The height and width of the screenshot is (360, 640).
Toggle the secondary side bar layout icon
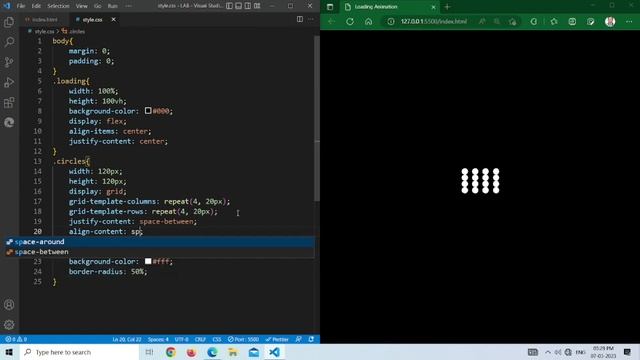click(248, 6)
